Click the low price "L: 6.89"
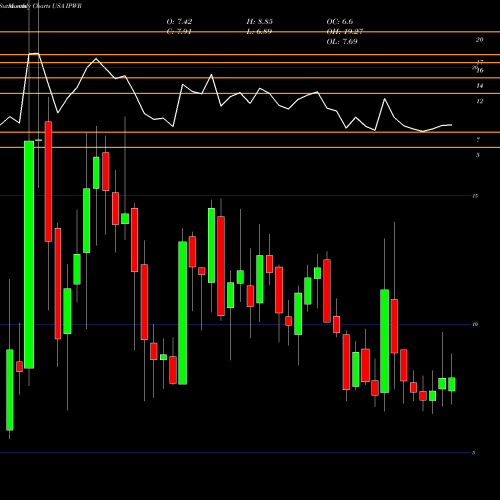 point(259,32)
